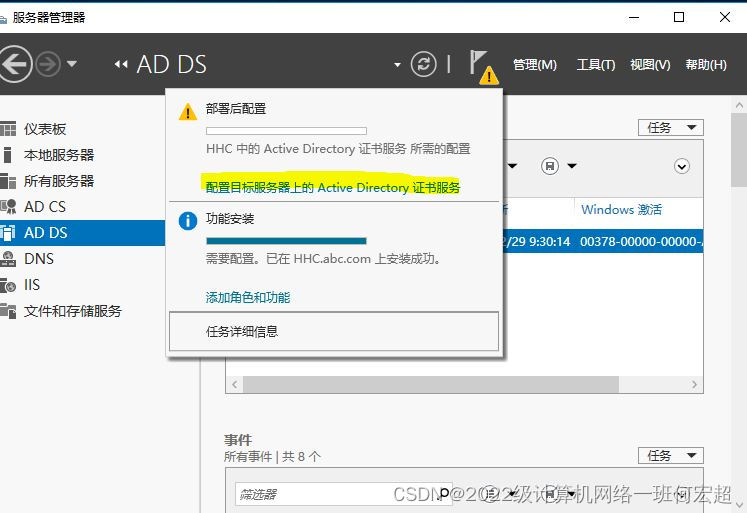This screenshot has height=513, width=747.
Task: Select 本地服务器 in the sidebar
Action: pyautogui.click(x=82, y=155)
